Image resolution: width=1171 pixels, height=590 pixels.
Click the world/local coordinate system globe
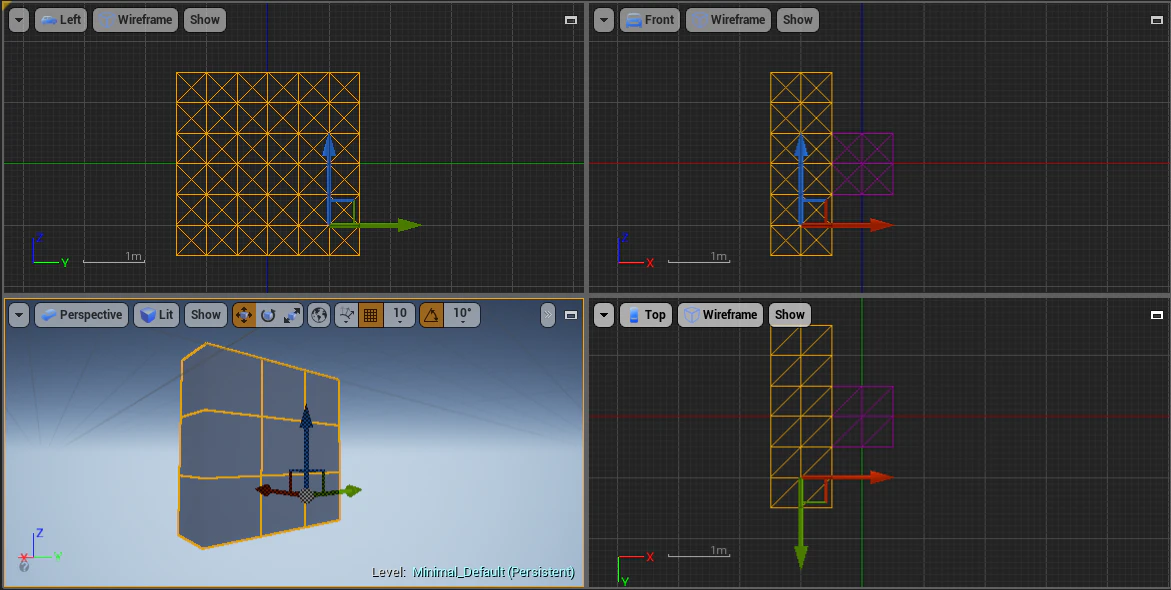tap(319, 314)
